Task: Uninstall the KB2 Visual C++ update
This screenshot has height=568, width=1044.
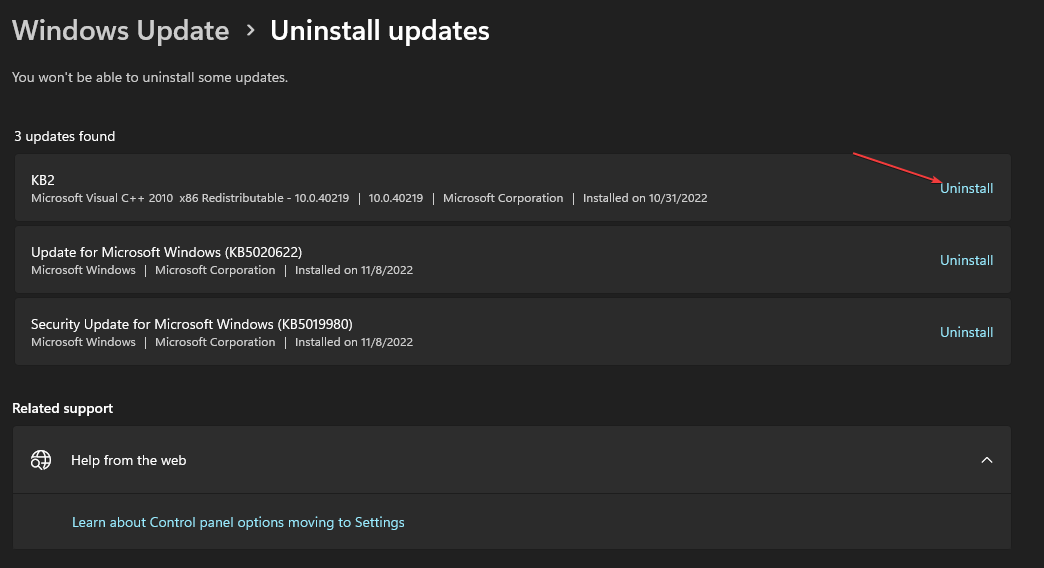Action: click(966, 188)
